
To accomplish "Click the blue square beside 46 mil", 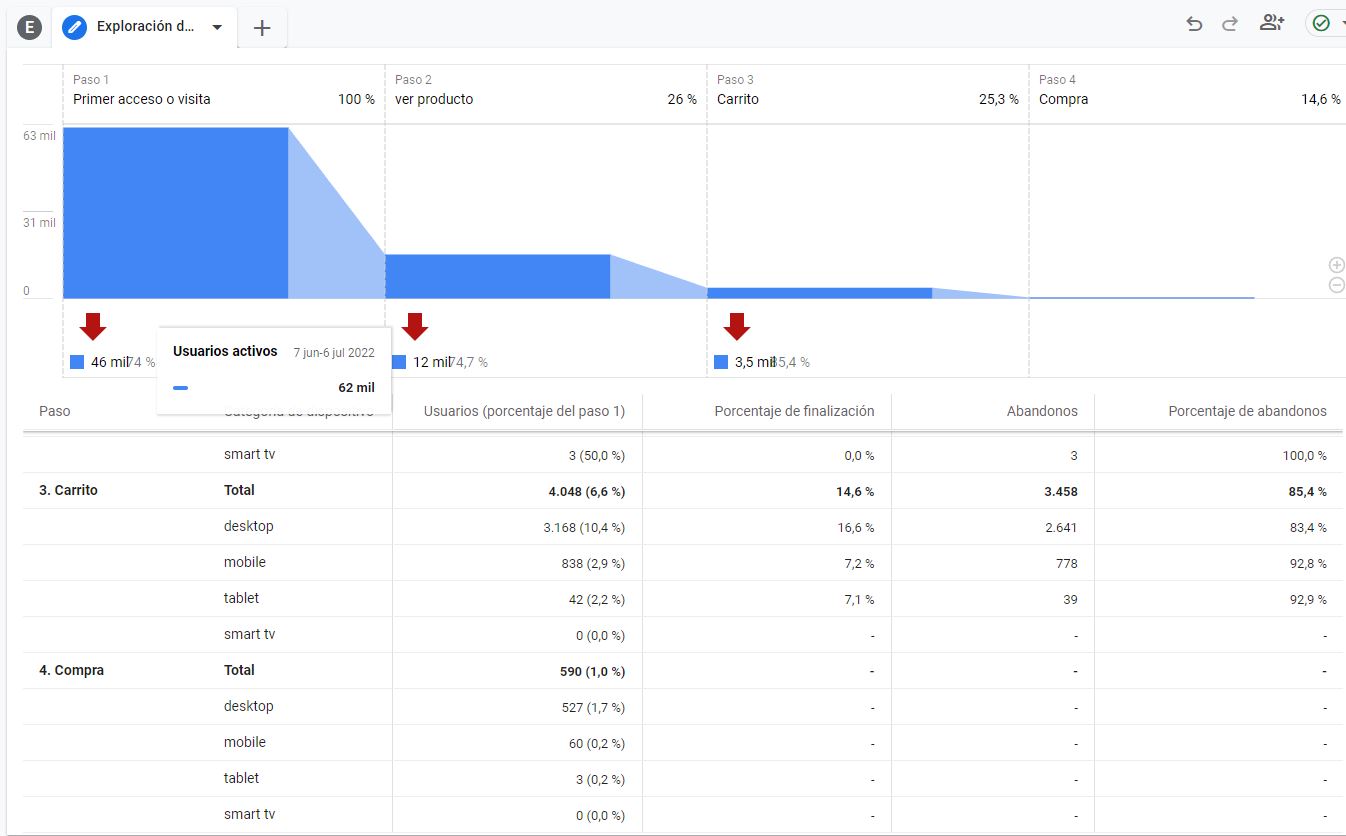I will tap(77, 362).
